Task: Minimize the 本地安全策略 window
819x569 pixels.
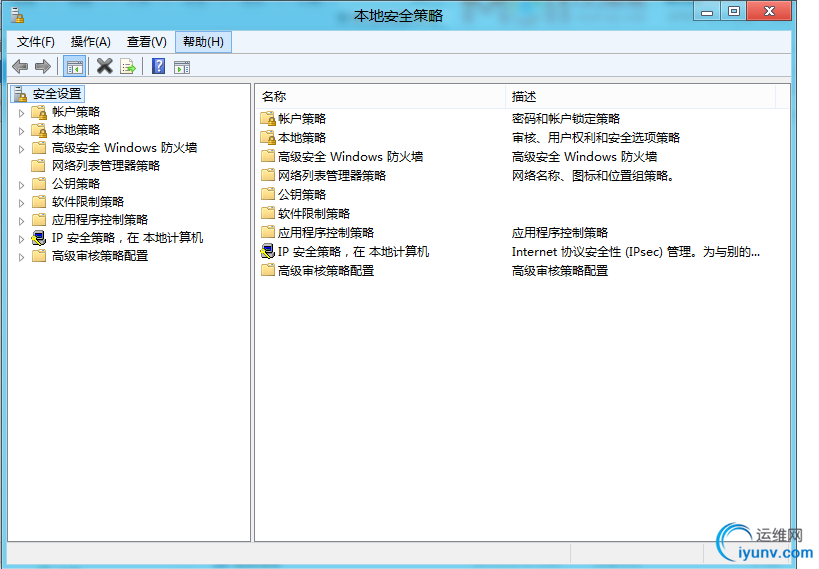Action: tap(707, 11)
